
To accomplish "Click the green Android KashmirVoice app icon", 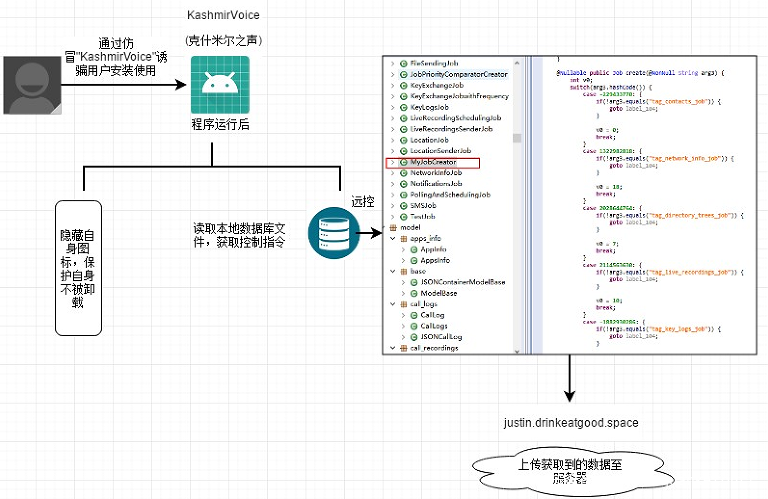I will pos(219,85).
